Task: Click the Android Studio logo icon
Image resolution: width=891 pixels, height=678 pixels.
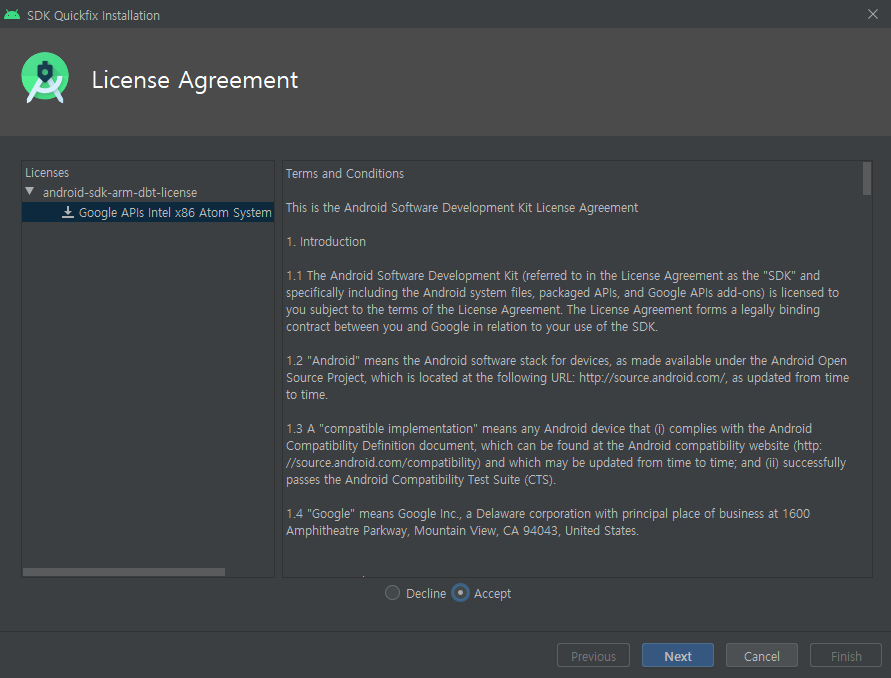Action: [45, 78]
